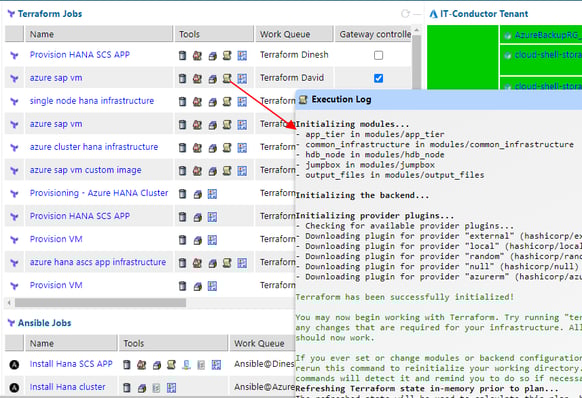Open the azure cluster hana infrastructure job link

point(94,147)
